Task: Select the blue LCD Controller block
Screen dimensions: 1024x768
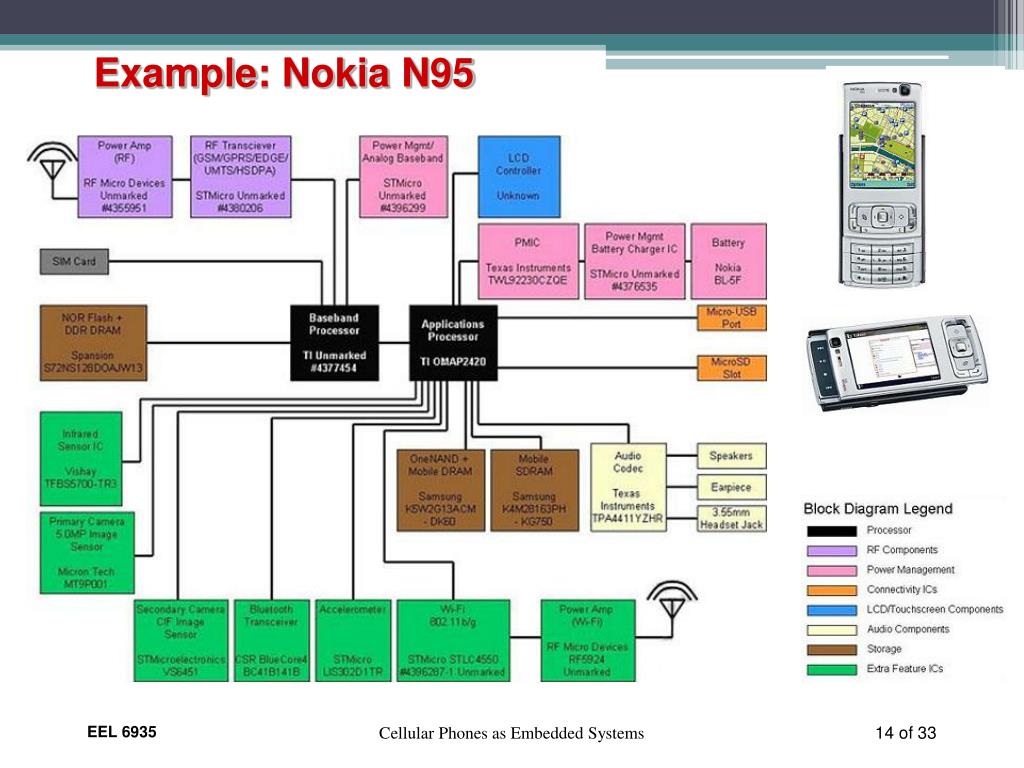Action: point(519,176)
